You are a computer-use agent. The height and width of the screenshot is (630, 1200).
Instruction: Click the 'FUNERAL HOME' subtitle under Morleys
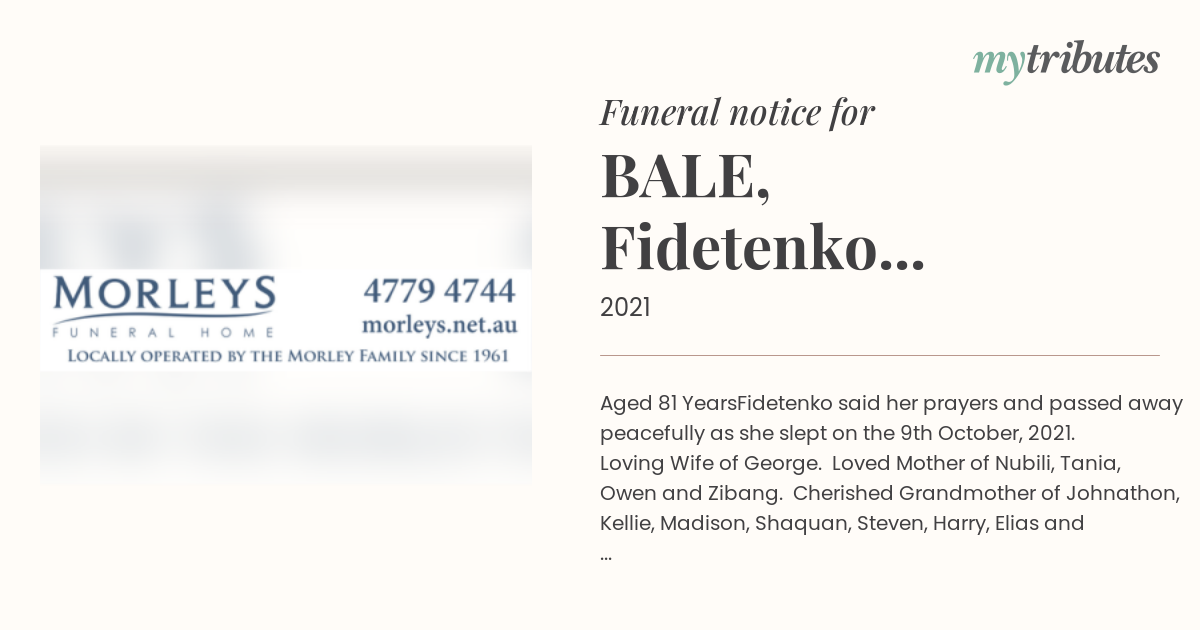[x=164, y=331]
